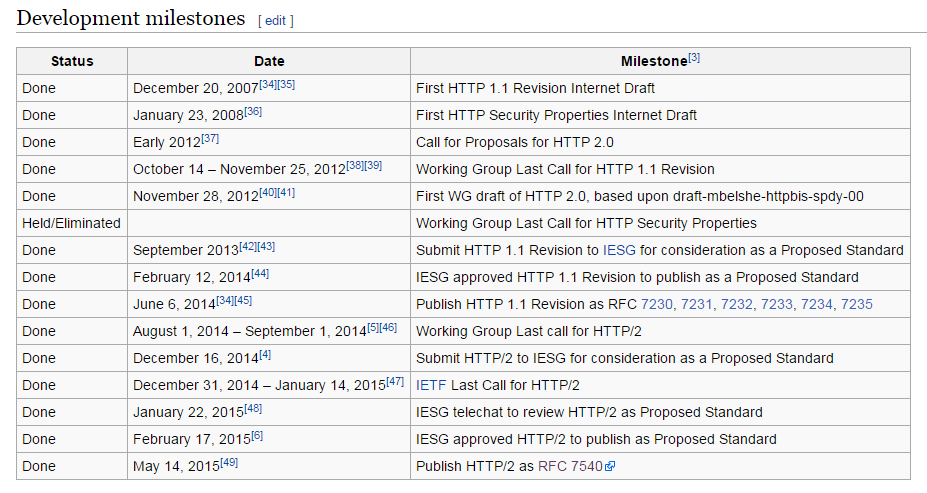927x493 pixels.
Task: Click 'IESG telechat to review HTTP/2' text
Action: coord(589,413)
